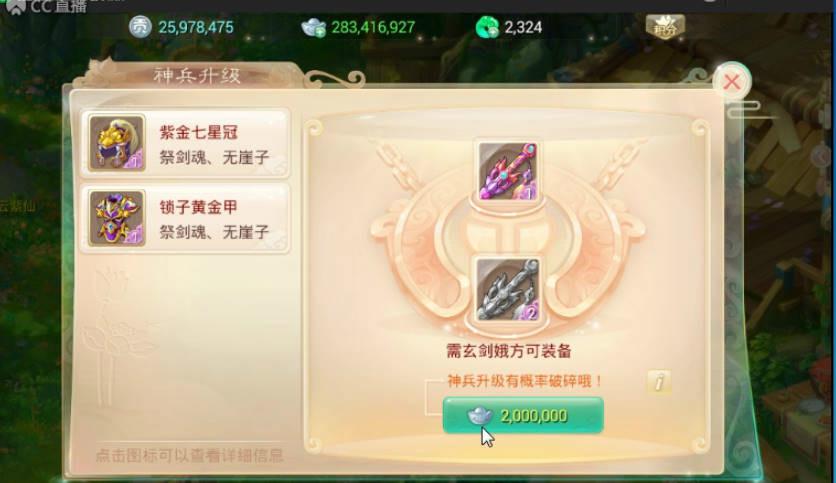View the 锁子黄金甲 armor icon details
836x483 pixels.
pos(117,218)
